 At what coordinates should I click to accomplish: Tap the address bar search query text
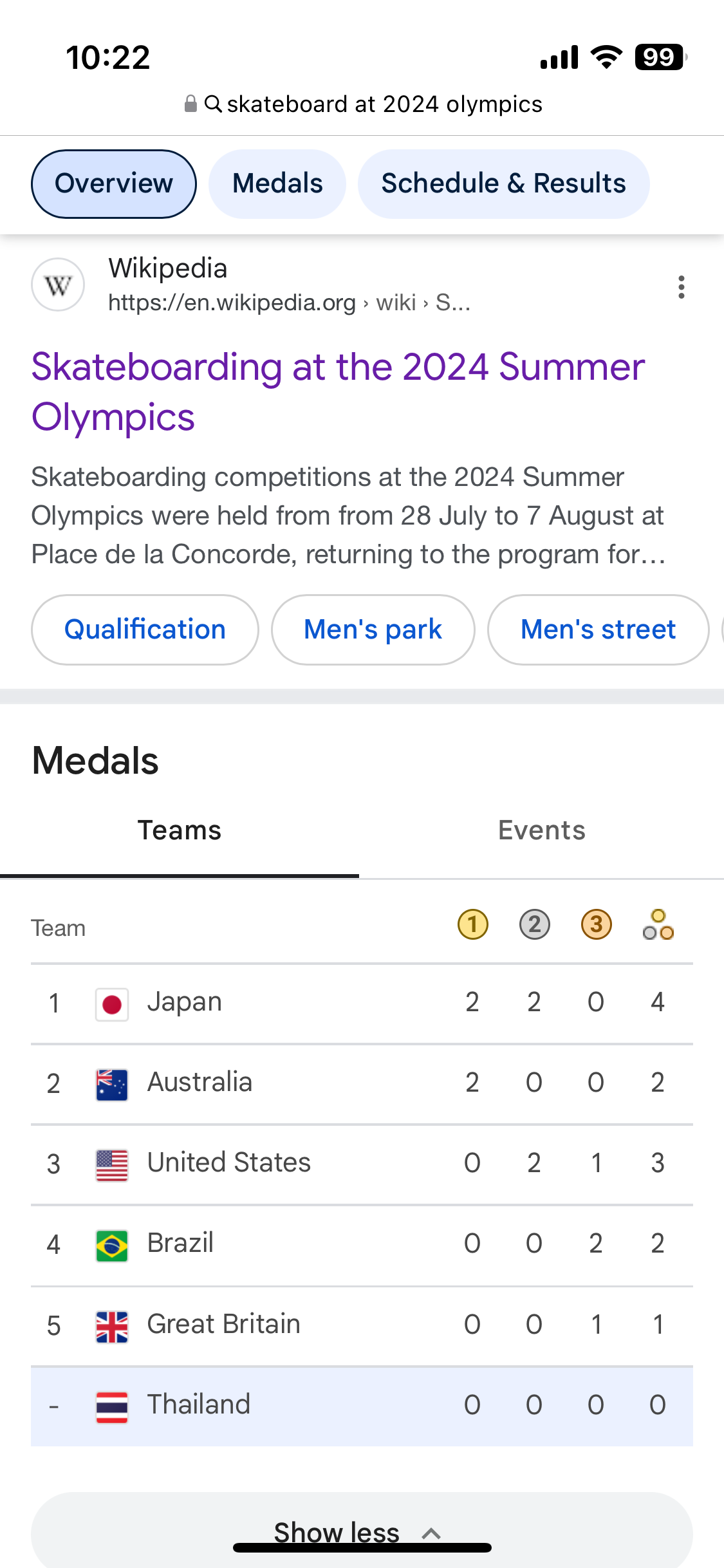[x=384, y=104]
